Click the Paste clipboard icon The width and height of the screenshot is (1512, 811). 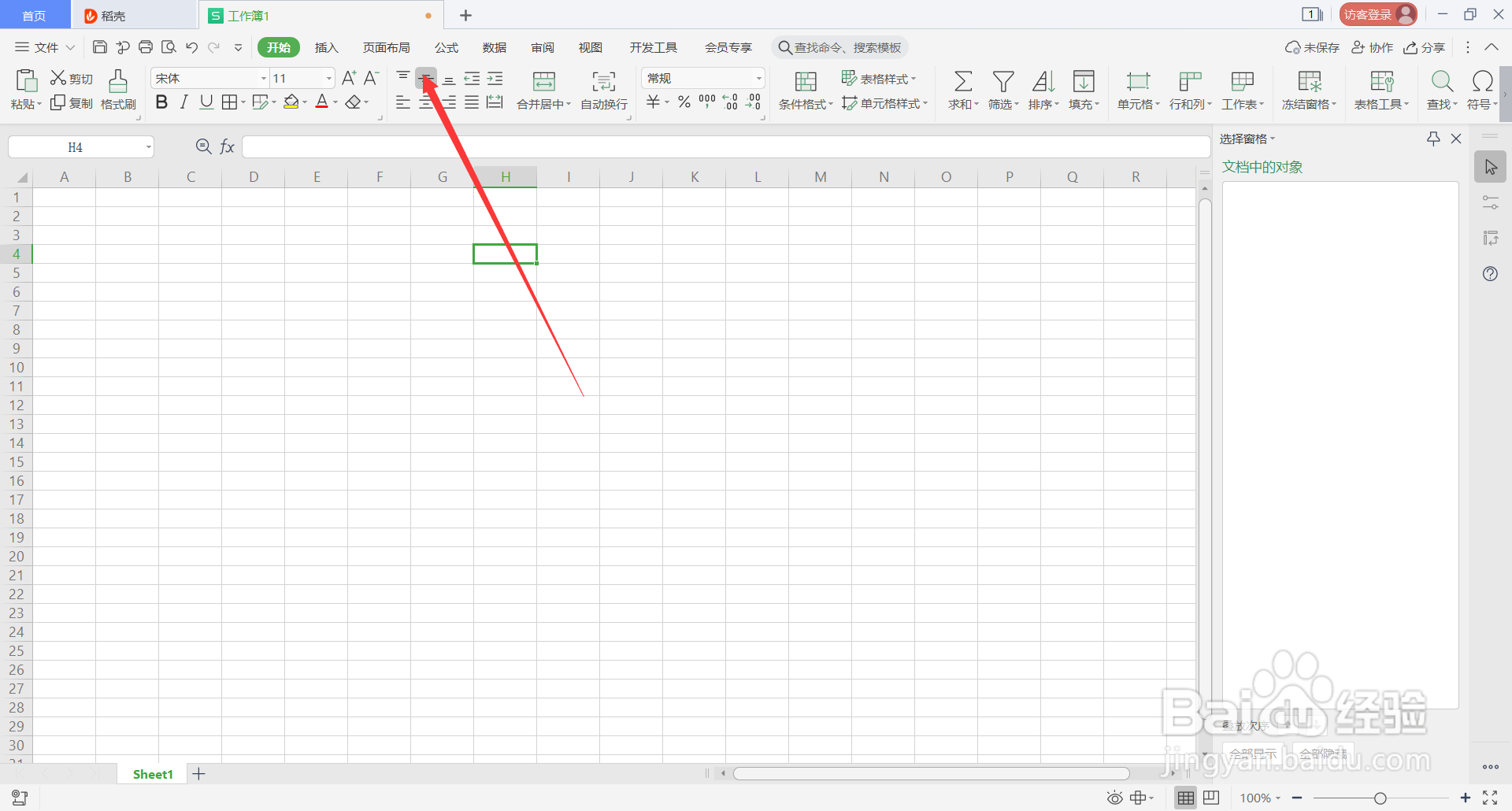coord(27,80)
